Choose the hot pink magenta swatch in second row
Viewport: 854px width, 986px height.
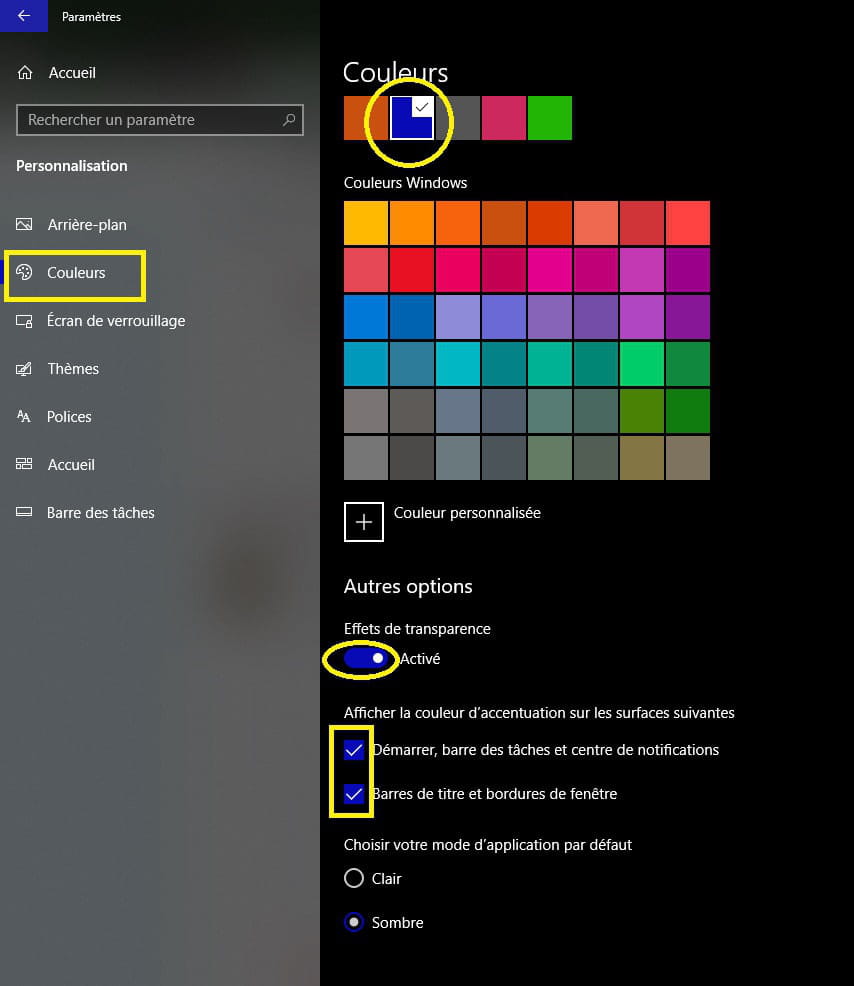pyautogui.click(x=550, y=270)
